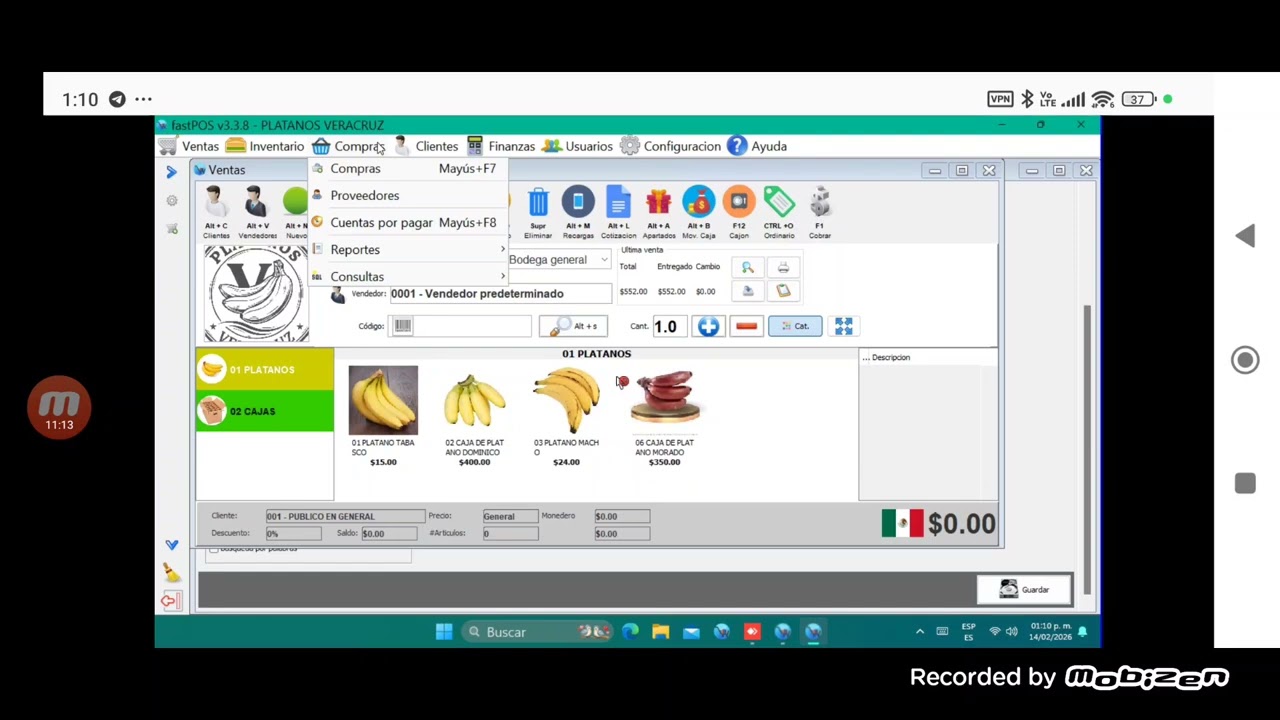Screen dimensions: 1280x720
Task: Click the Cant. quantity field showing 1.0
Action: (671, 326)
